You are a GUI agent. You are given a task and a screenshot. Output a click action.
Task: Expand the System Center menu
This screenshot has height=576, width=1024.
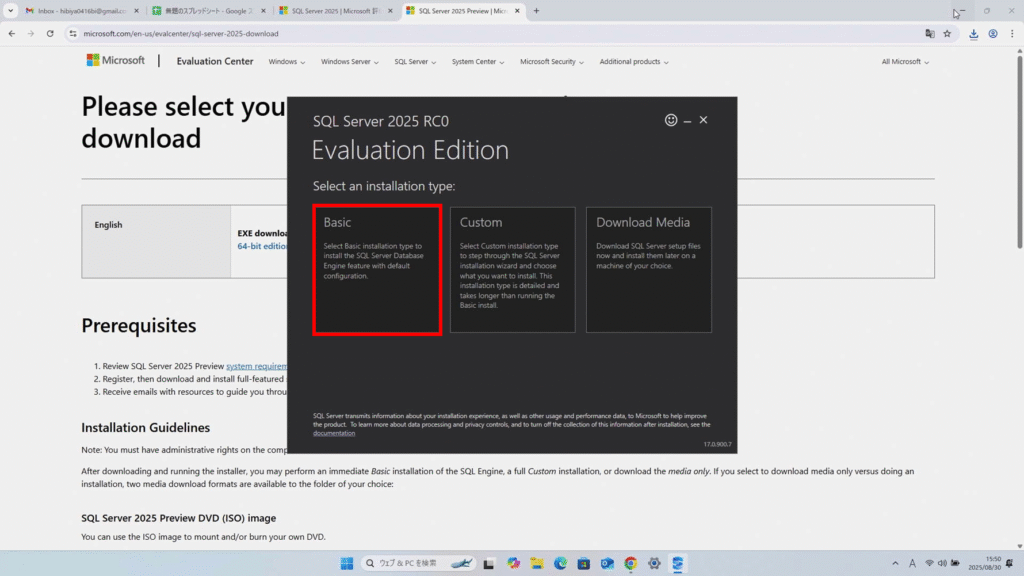(477, 61)
